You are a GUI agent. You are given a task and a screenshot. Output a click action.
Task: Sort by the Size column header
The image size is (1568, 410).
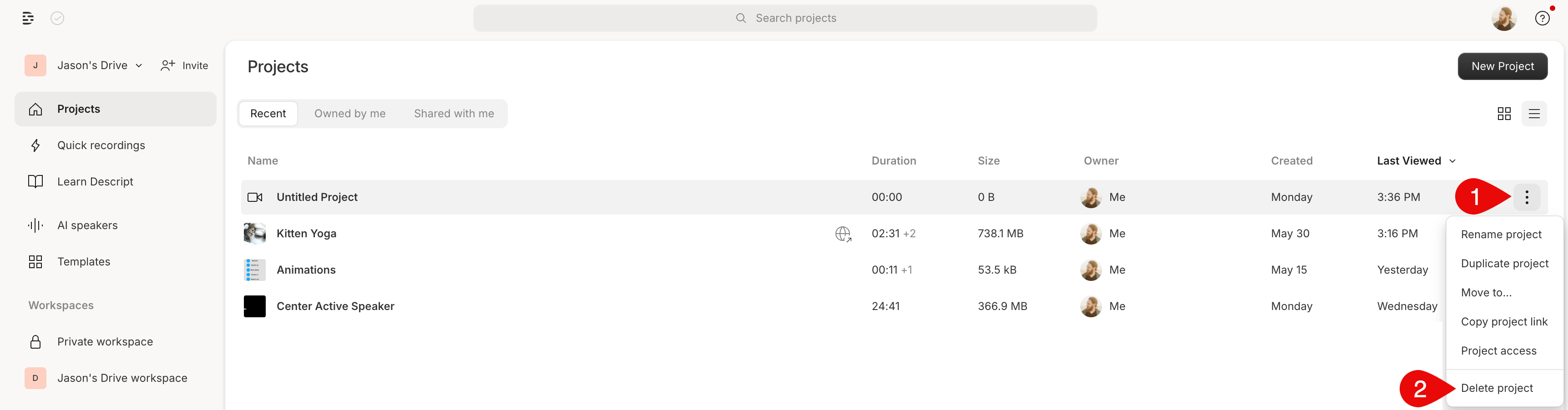pyautogui.click(x=988, y=161)
